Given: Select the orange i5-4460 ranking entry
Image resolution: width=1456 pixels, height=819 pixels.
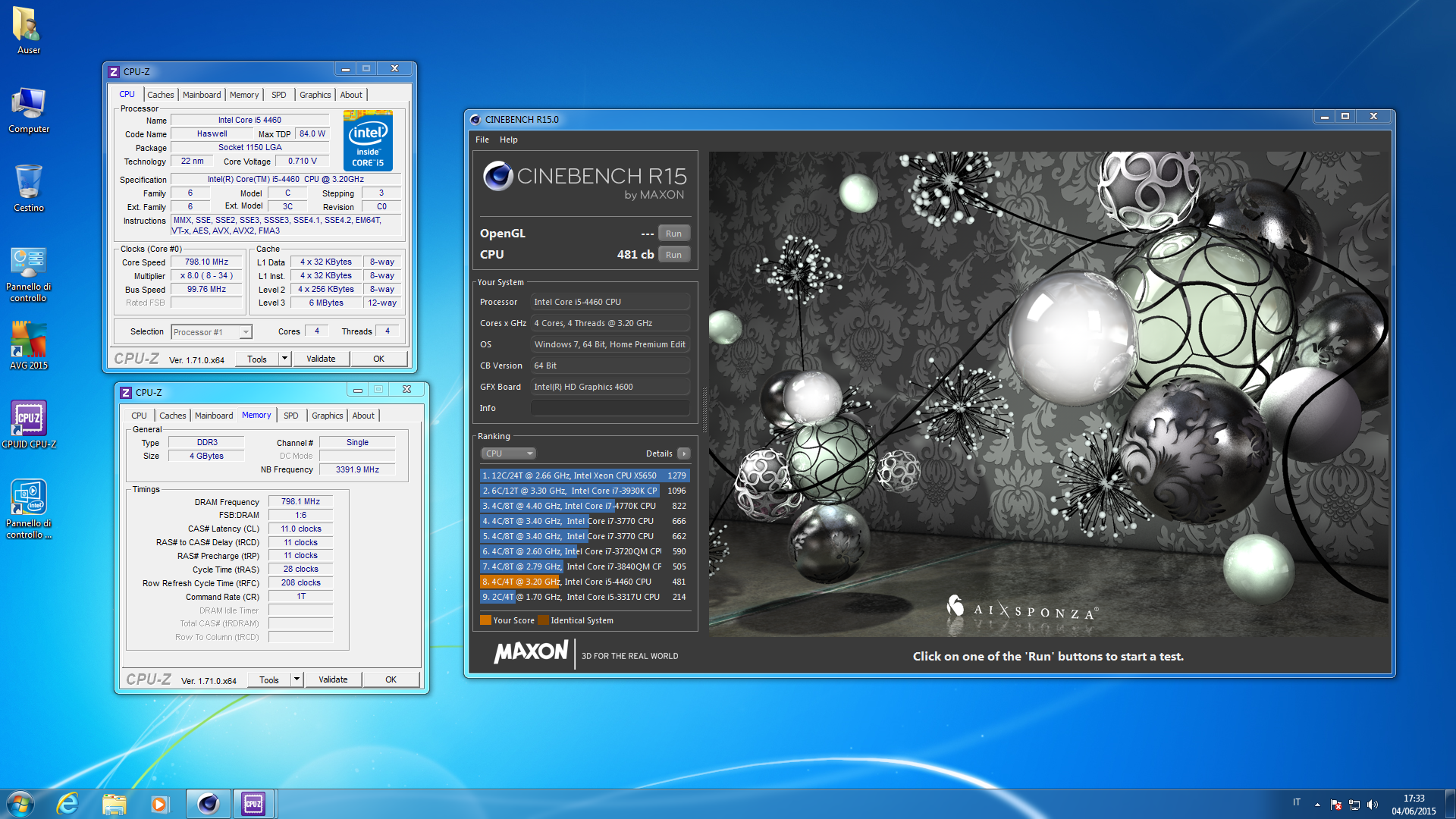Looking at the screenshot, I should click(x=584, y=582).
